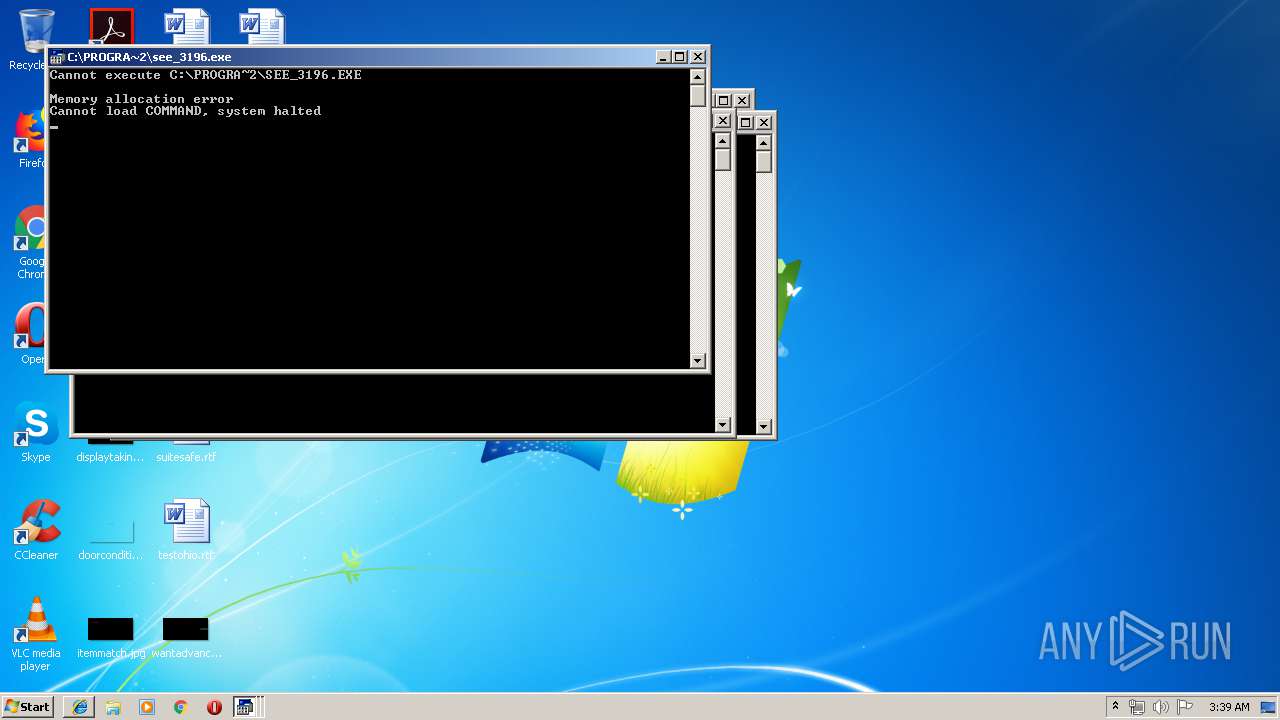The height and width of the screenshot is (720, 1280).
Task: Close the rightmost background console window
Action: 764,122
